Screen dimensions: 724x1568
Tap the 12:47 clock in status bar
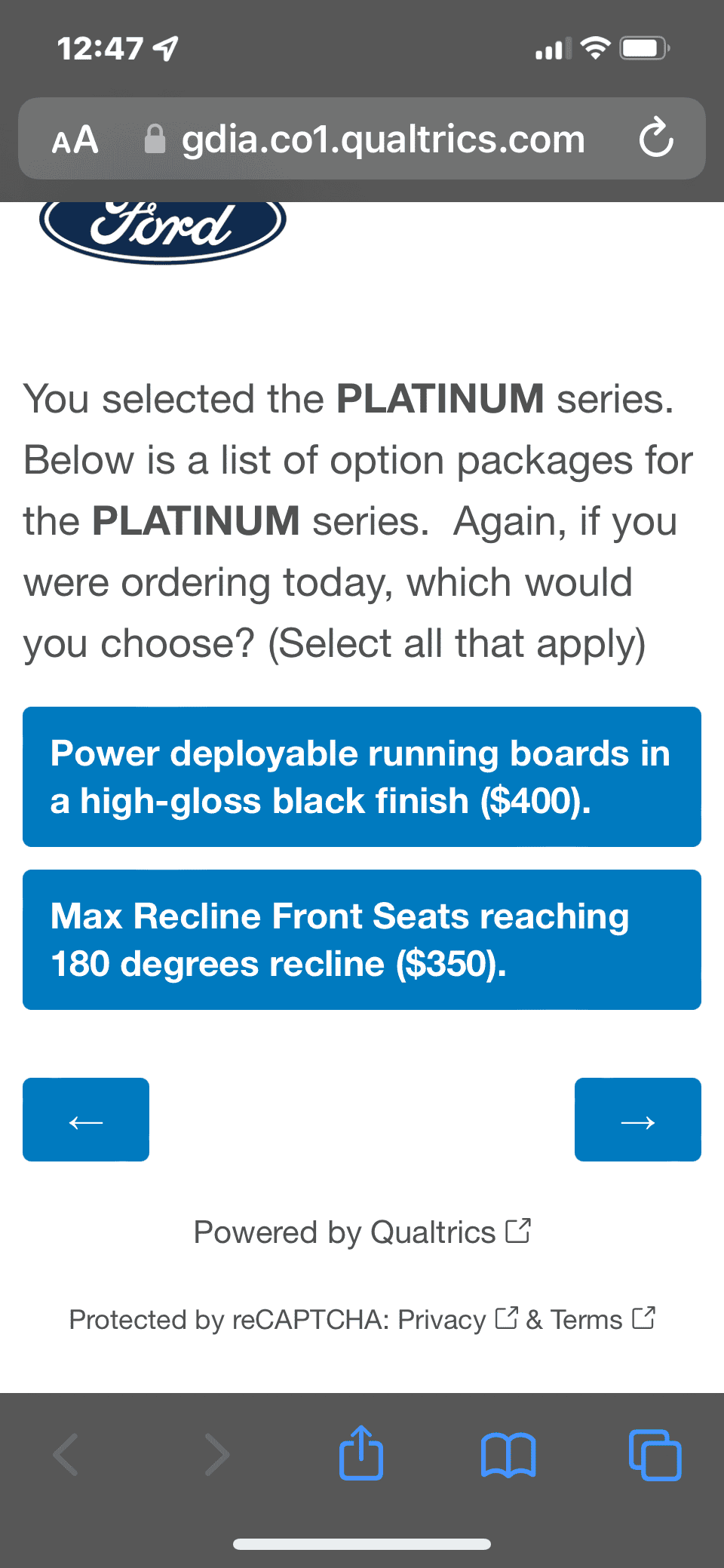click(100, 49)
